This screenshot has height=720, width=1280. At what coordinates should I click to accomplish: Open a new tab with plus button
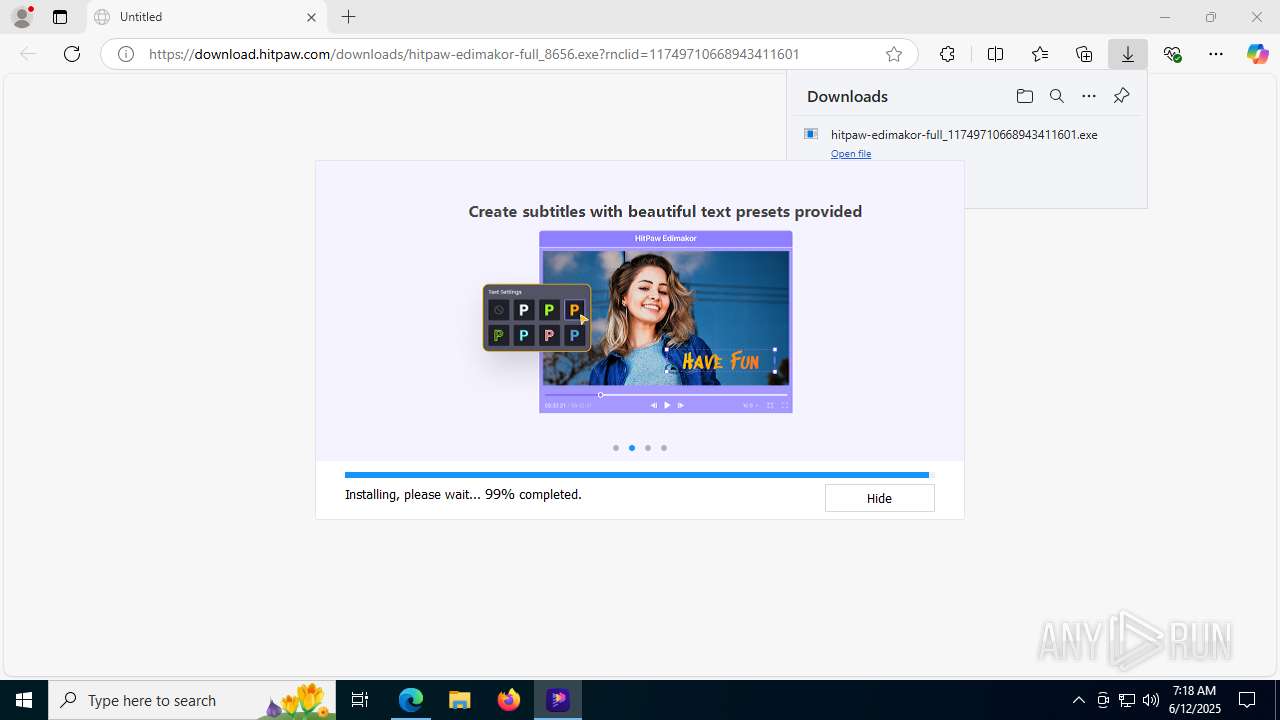[x=348, y=17]
